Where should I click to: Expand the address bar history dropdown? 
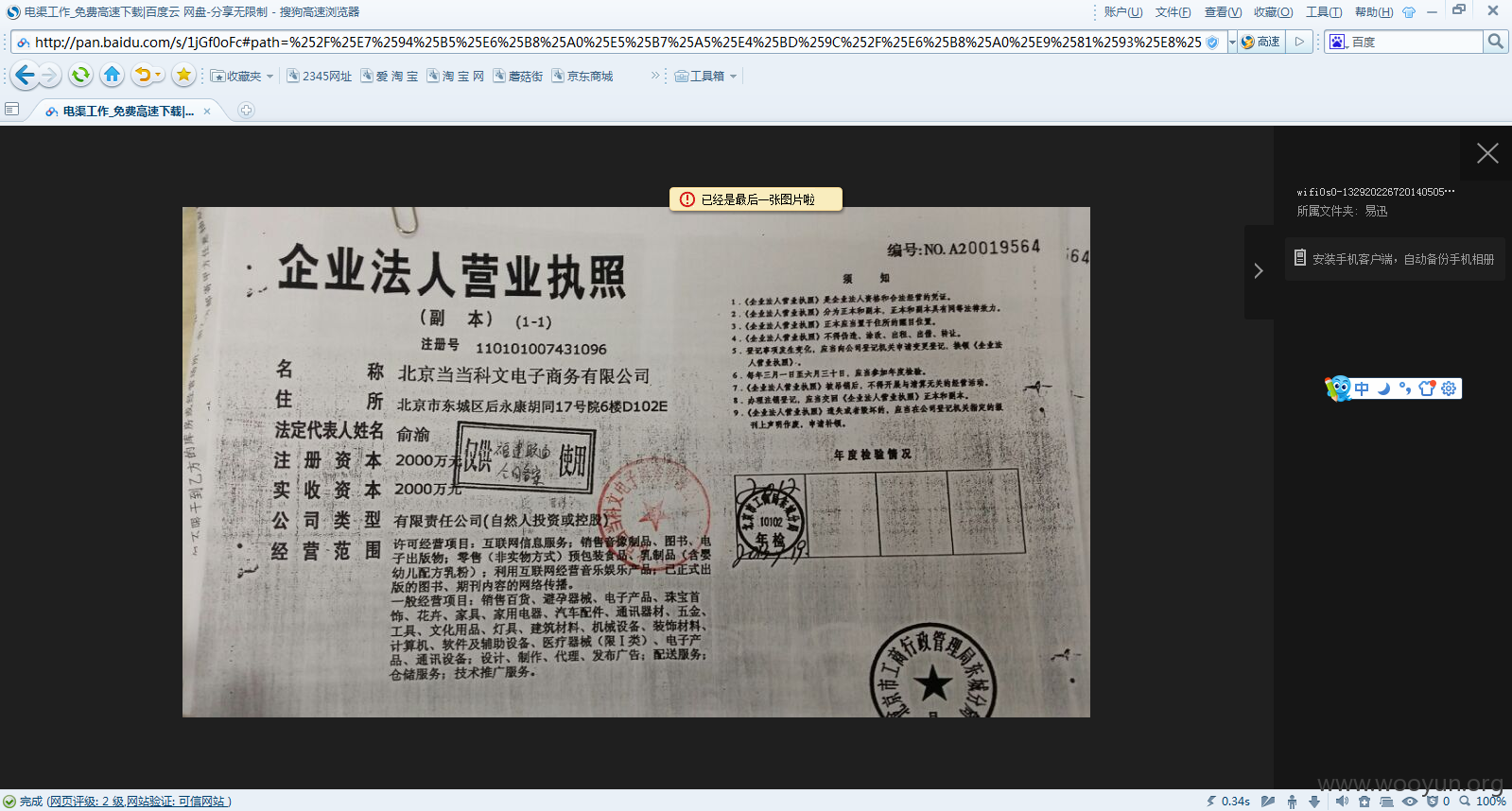(x=1232, y=42)
